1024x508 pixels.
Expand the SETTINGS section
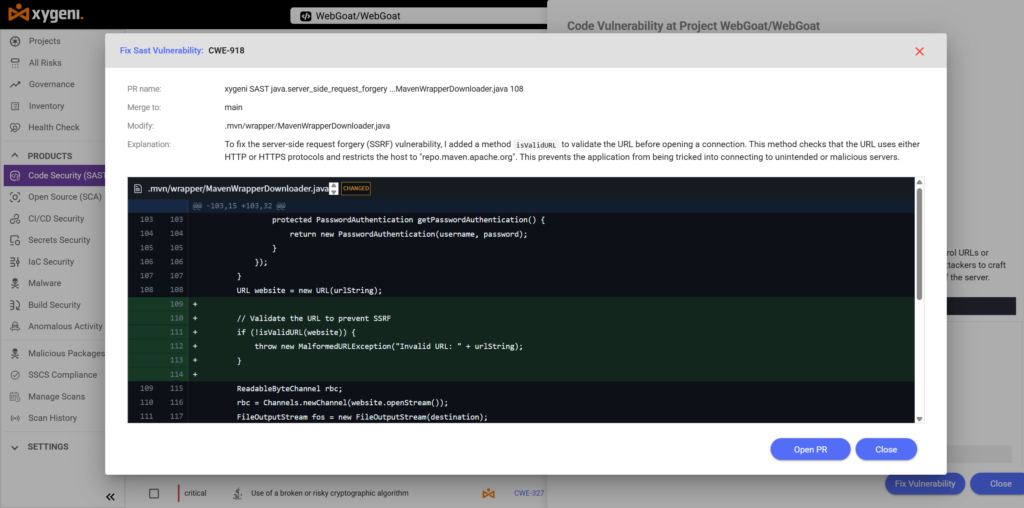(x=15, y=447)
